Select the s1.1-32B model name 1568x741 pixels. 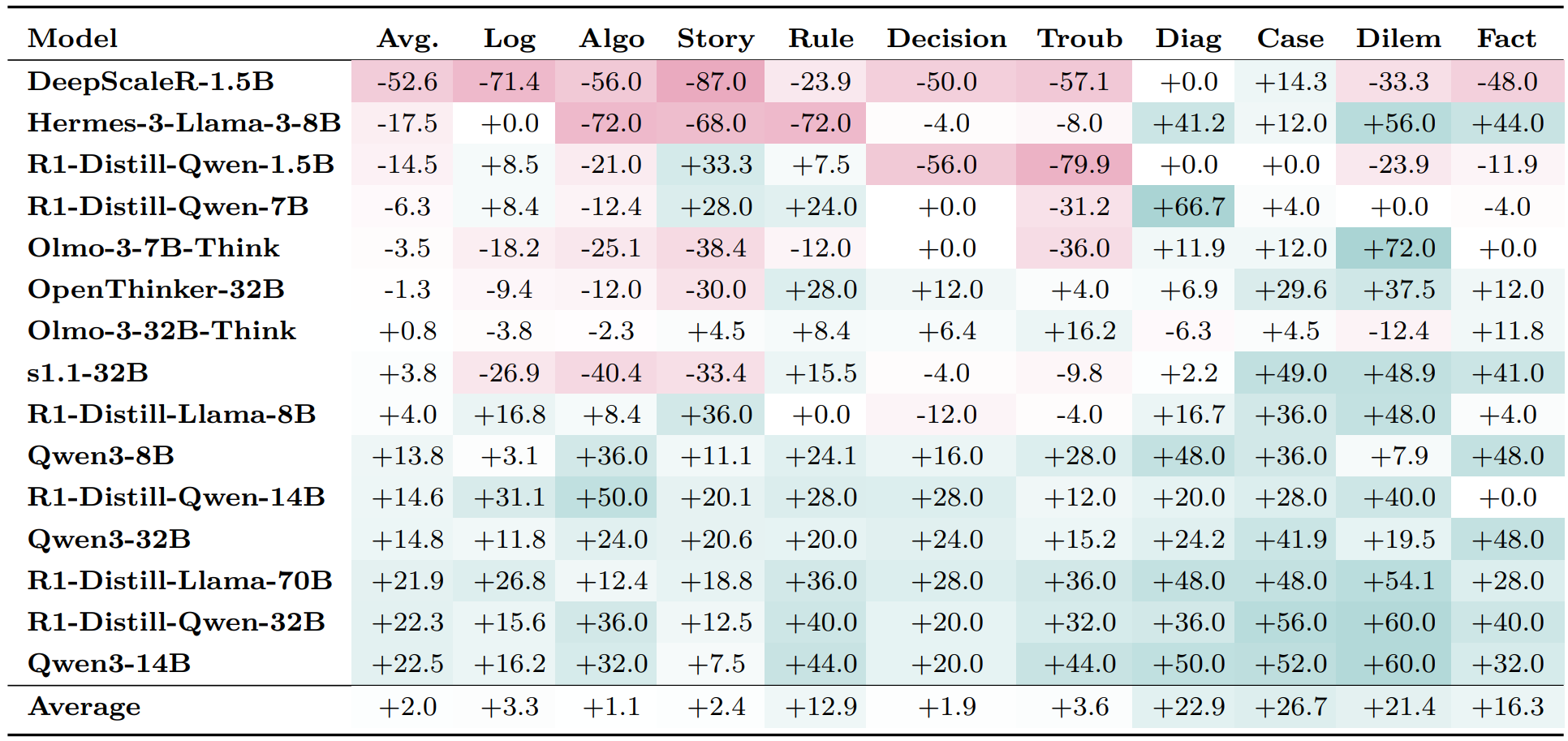[x=88, y=373]
